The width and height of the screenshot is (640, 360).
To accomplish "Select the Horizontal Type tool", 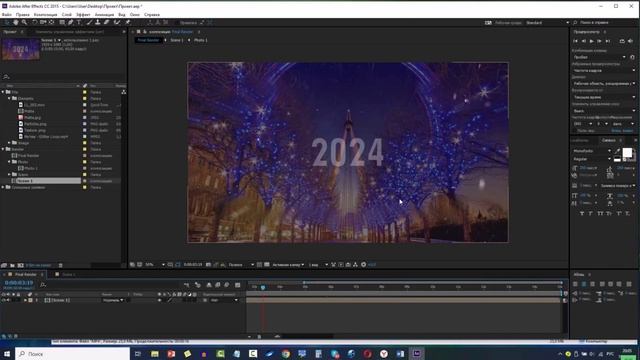I will click(79, 22).
